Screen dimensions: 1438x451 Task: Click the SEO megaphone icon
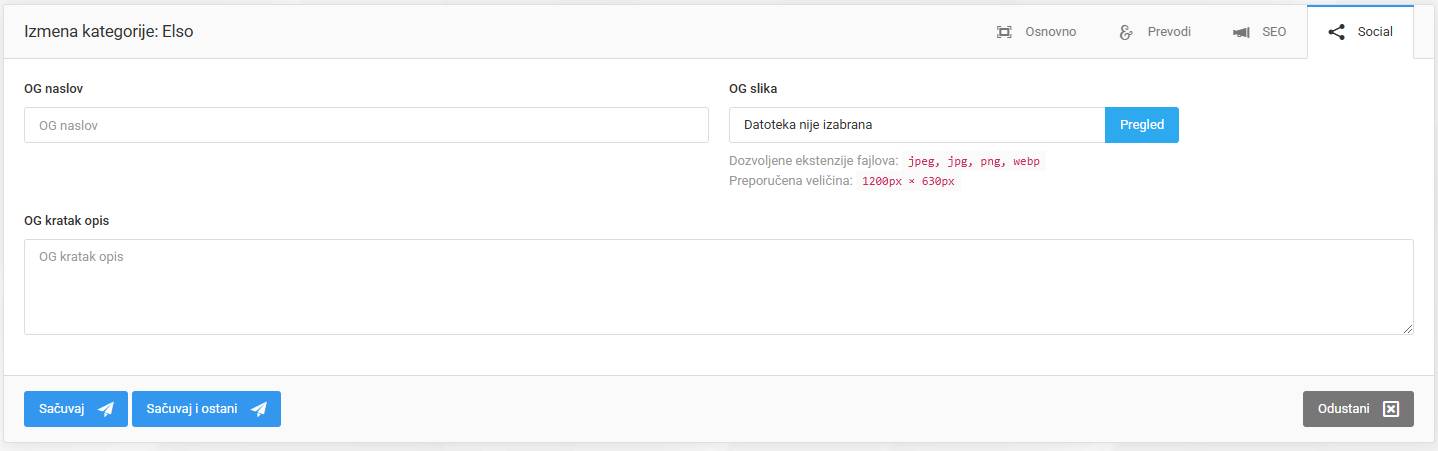click(1241, 32)
